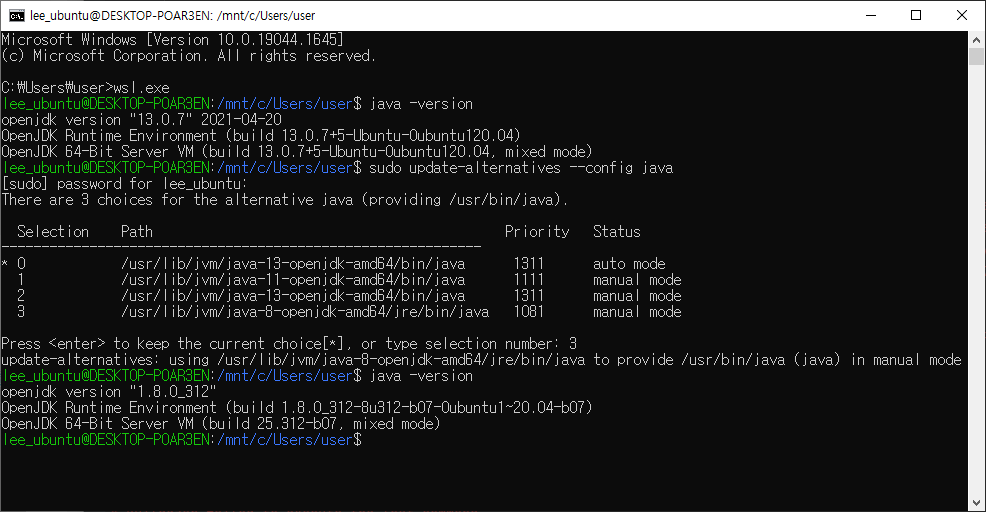
Task: Click priority value 1111
Action: pyautogui.click(x=529, y=280)
